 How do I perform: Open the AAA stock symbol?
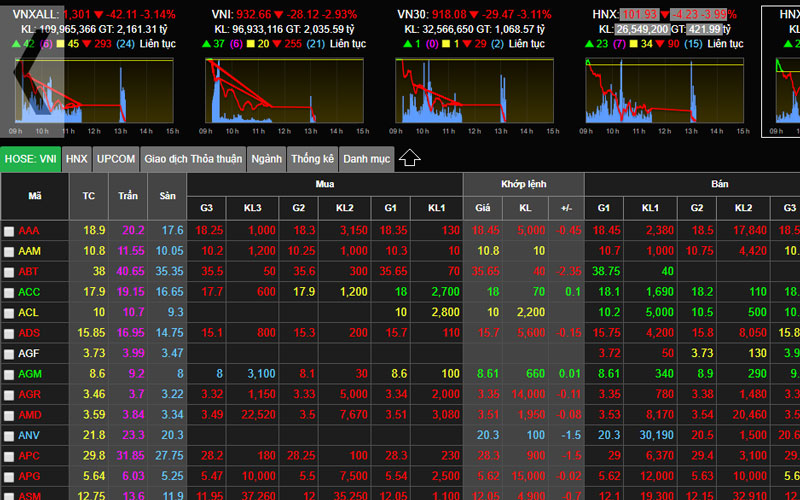tap(29, 230)
